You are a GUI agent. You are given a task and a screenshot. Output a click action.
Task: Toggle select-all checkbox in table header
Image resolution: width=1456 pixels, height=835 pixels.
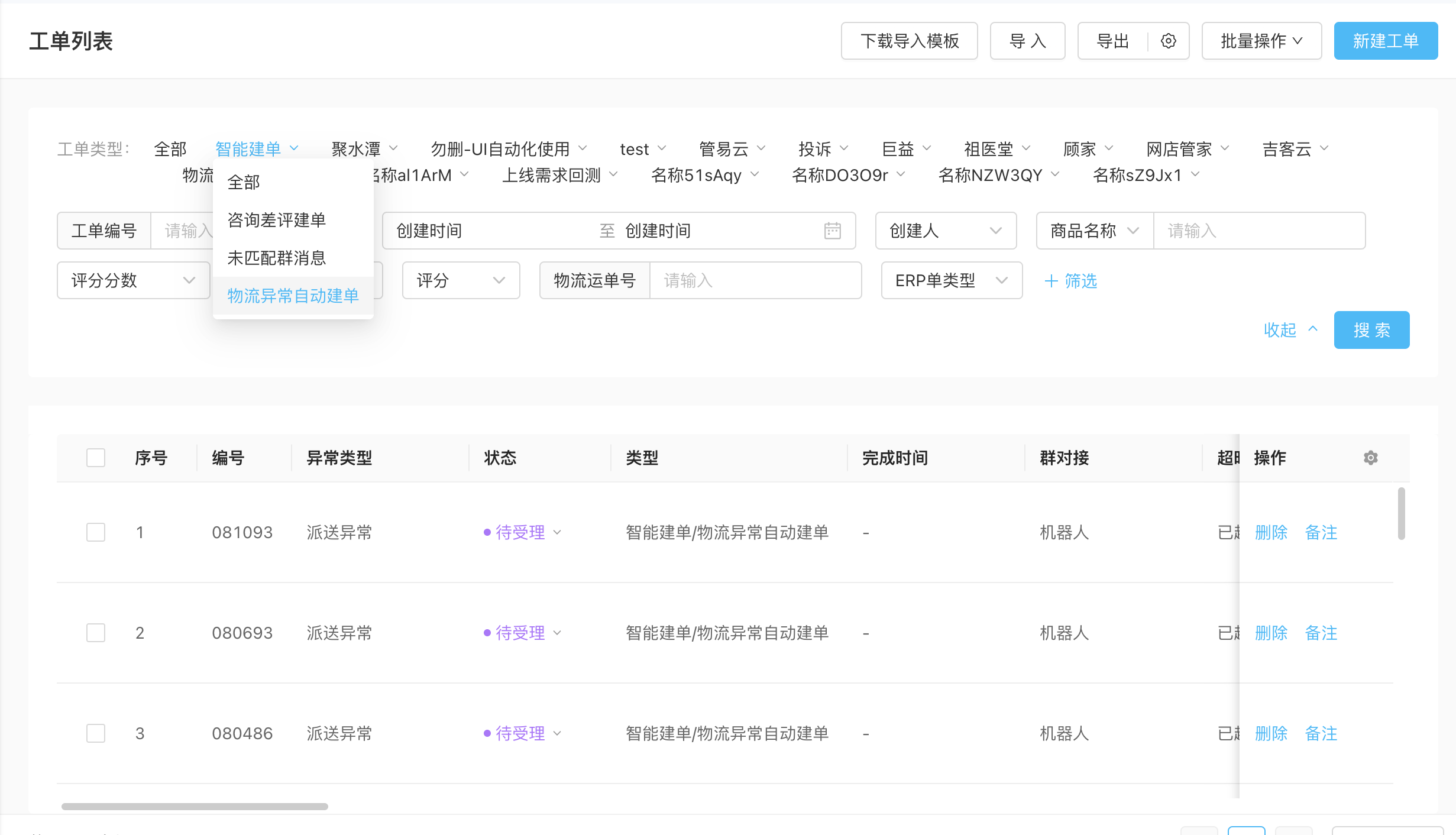(96, 458)
